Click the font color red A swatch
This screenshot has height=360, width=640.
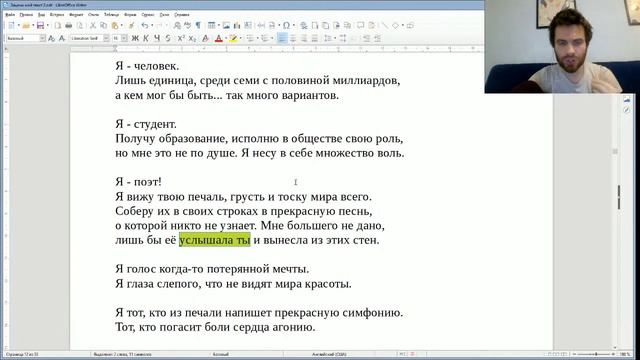tap(219, 38)
